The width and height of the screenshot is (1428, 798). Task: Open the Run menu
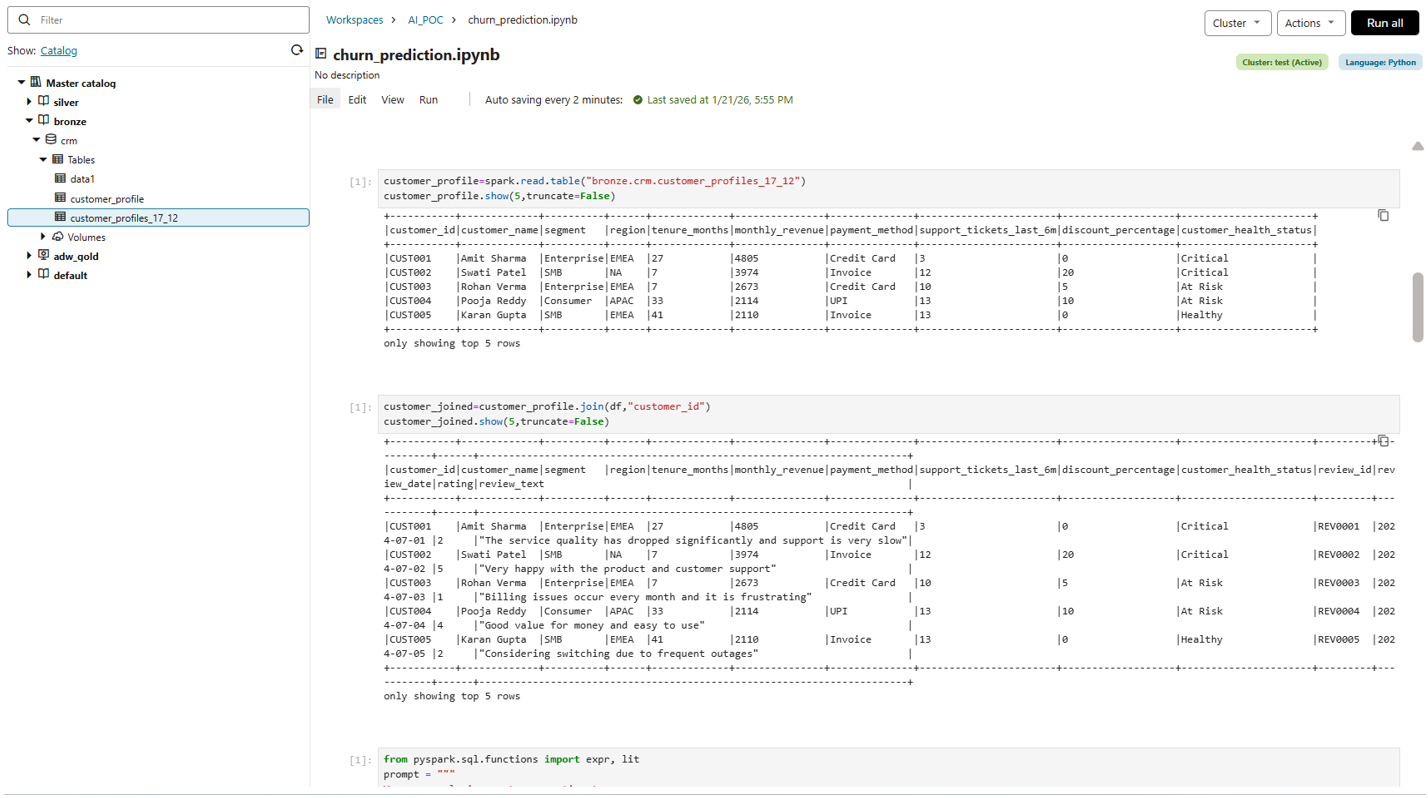[x=428, y=100]
